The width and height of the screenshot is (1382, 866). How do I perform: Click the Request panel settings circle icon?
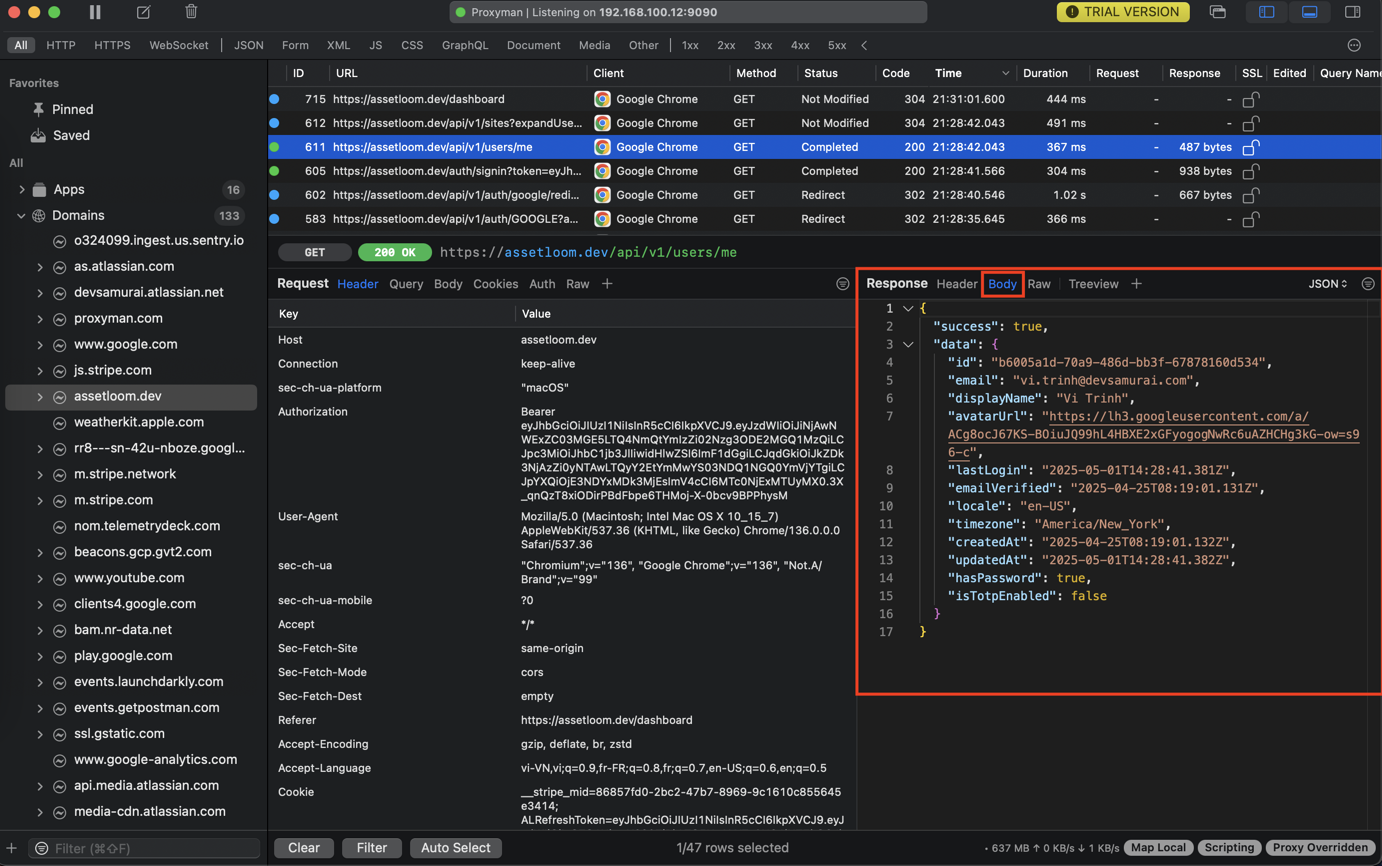pos(843,284)
